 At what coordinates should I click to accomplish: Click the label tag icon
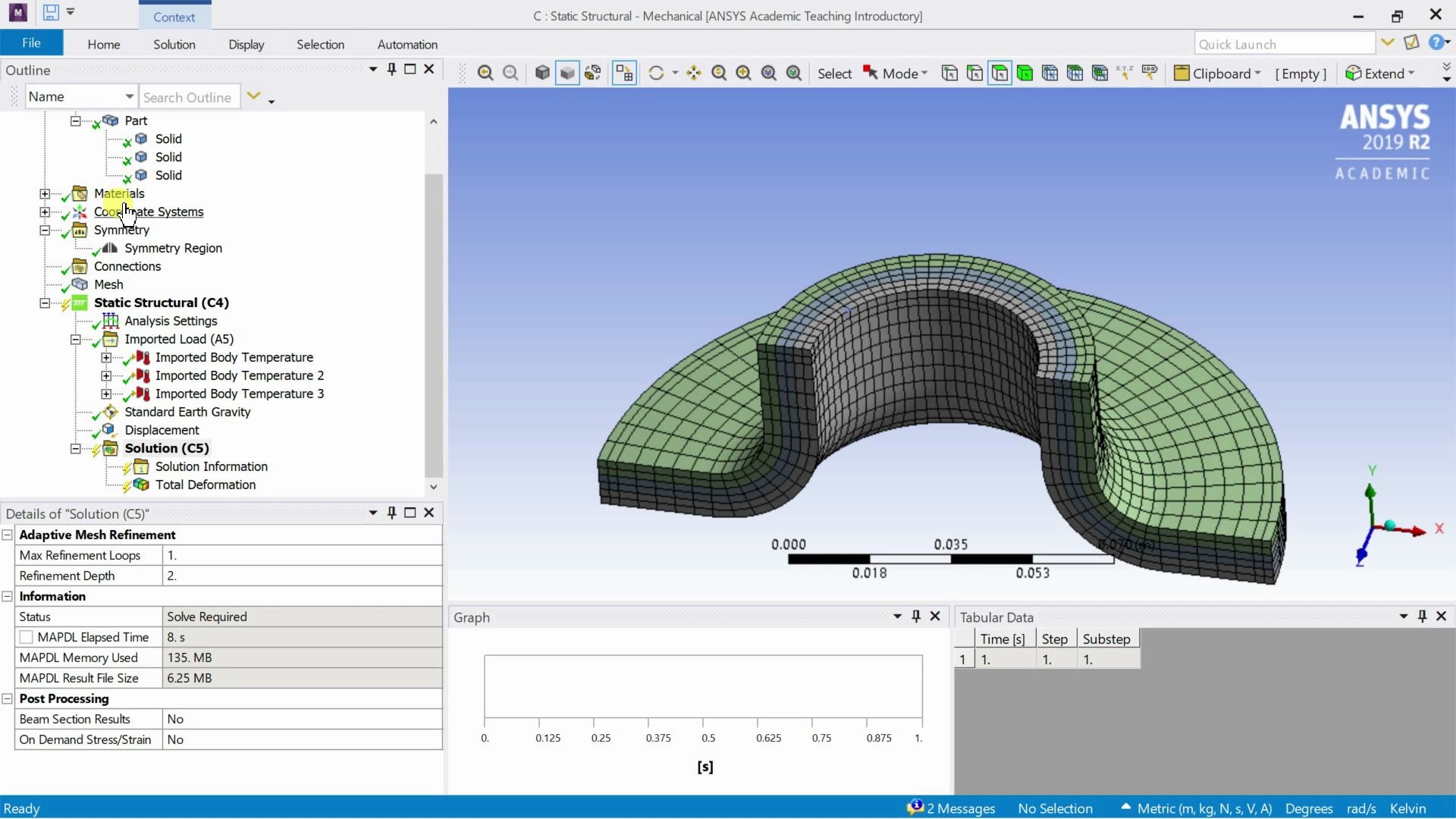click(x=1150, y=73)
